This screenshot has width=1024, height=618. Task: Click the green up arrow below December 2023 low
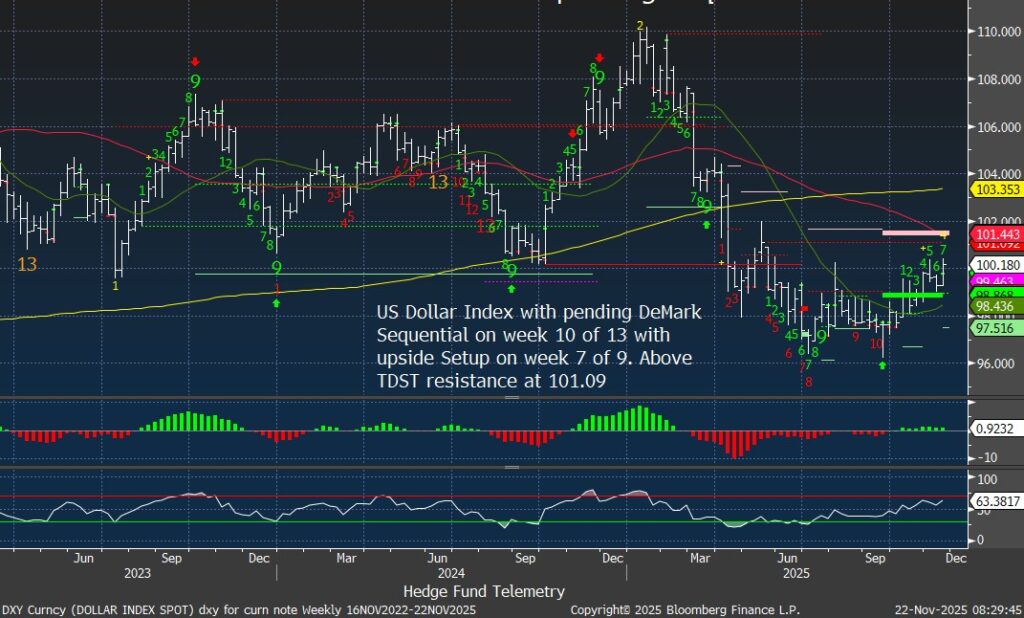pyautogui.click(x=277, y=302)
